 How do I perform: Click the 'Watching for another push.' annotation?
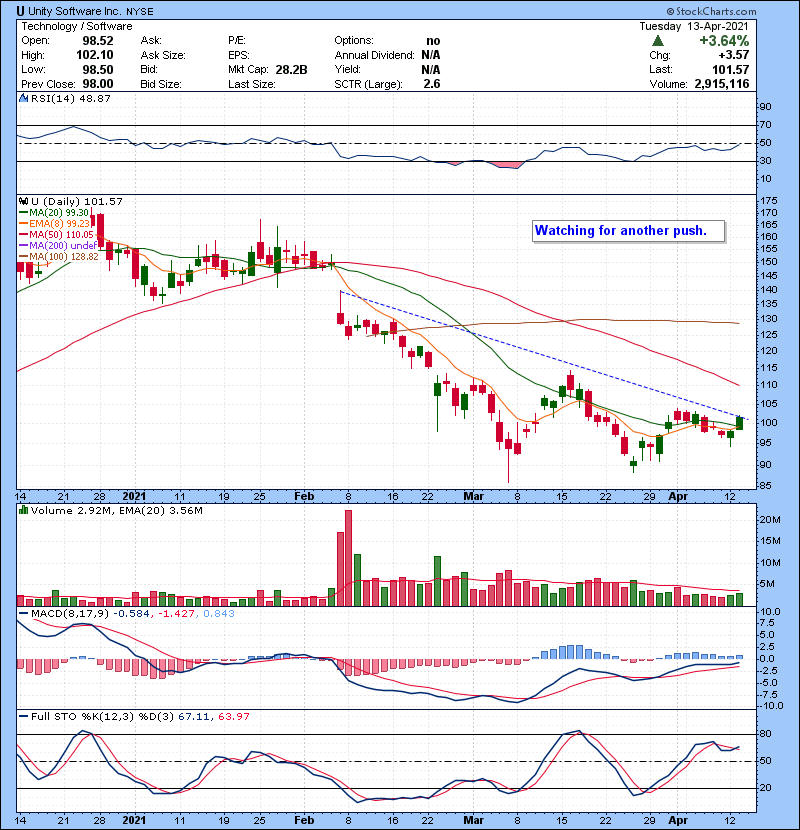[628, 231]
